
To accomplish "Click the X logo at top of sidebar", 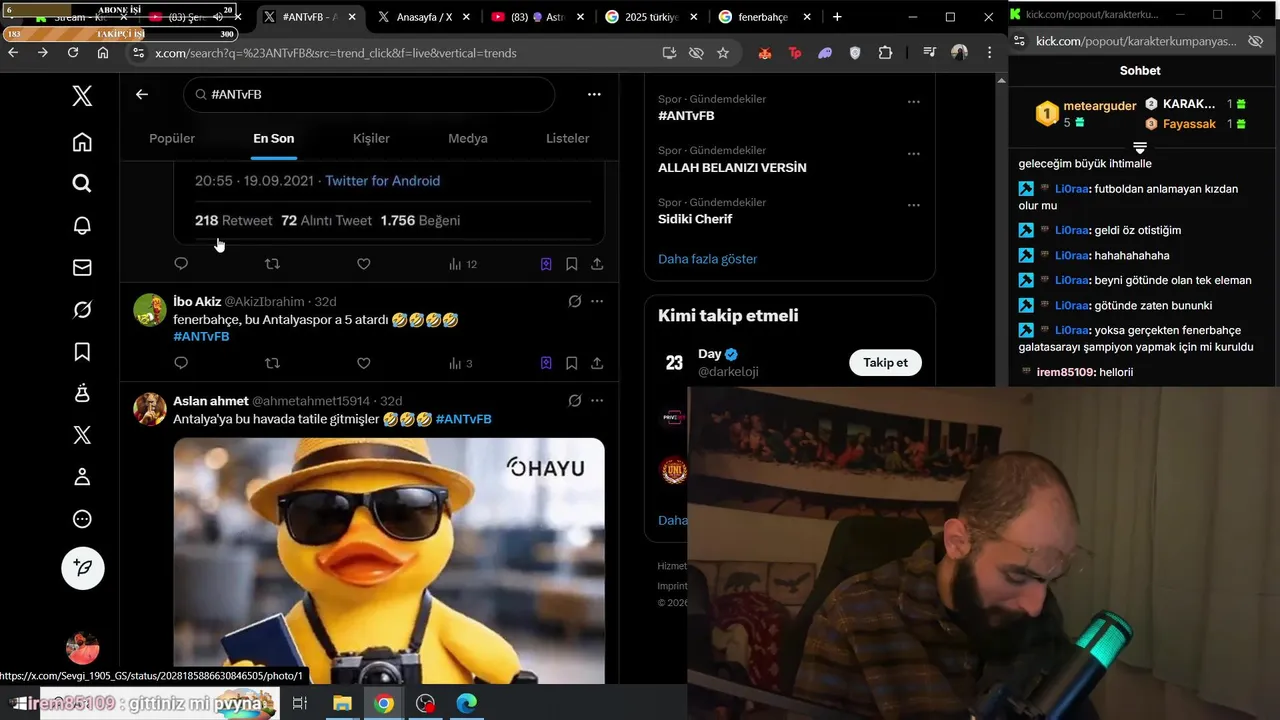I will 82,95.
